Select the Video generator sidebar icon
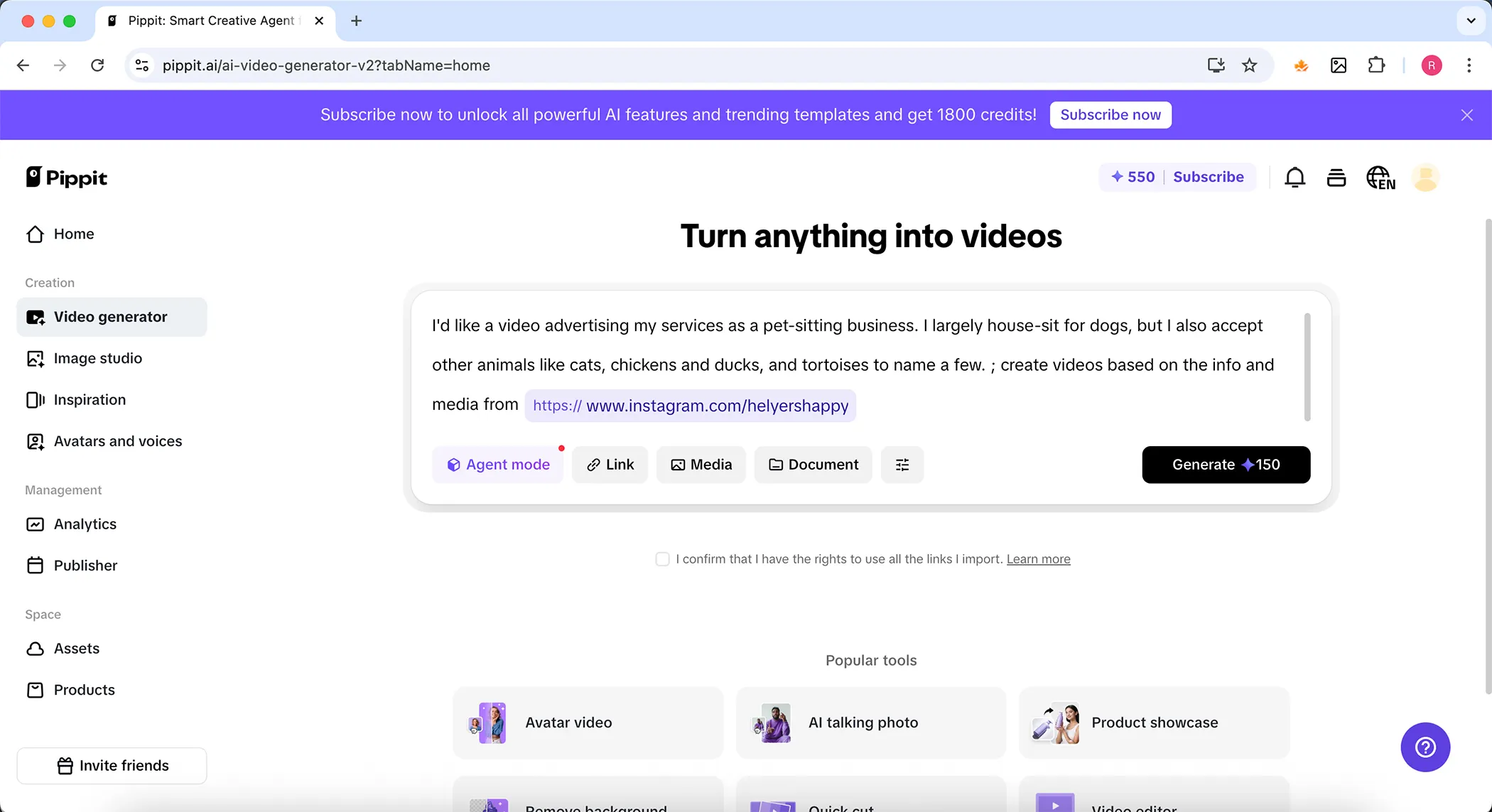The height and width of the screenshot is (812, 1492). point(36,317)
